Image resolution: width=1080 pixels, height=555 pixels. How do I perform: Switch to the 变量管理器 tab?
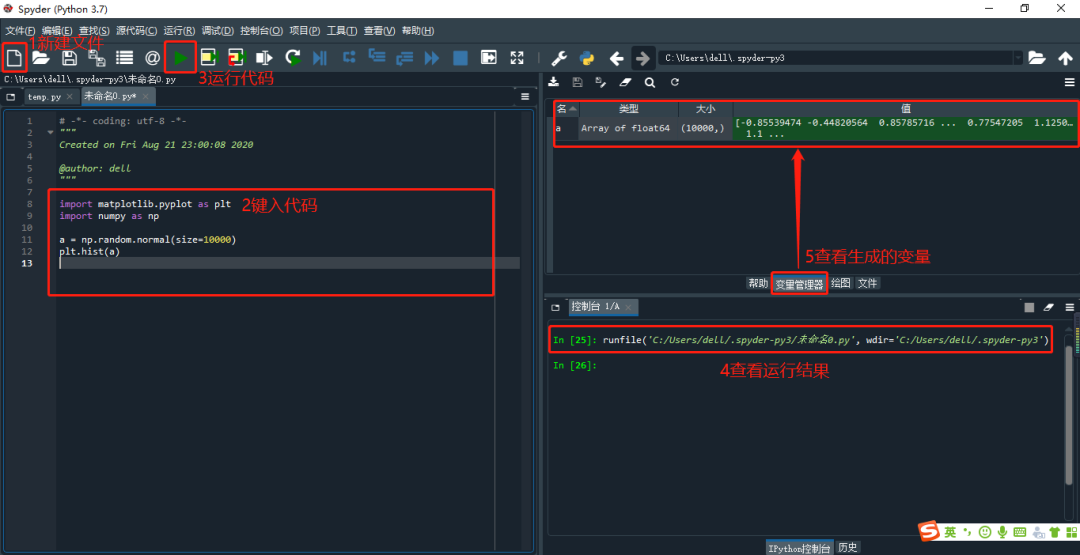799,284
